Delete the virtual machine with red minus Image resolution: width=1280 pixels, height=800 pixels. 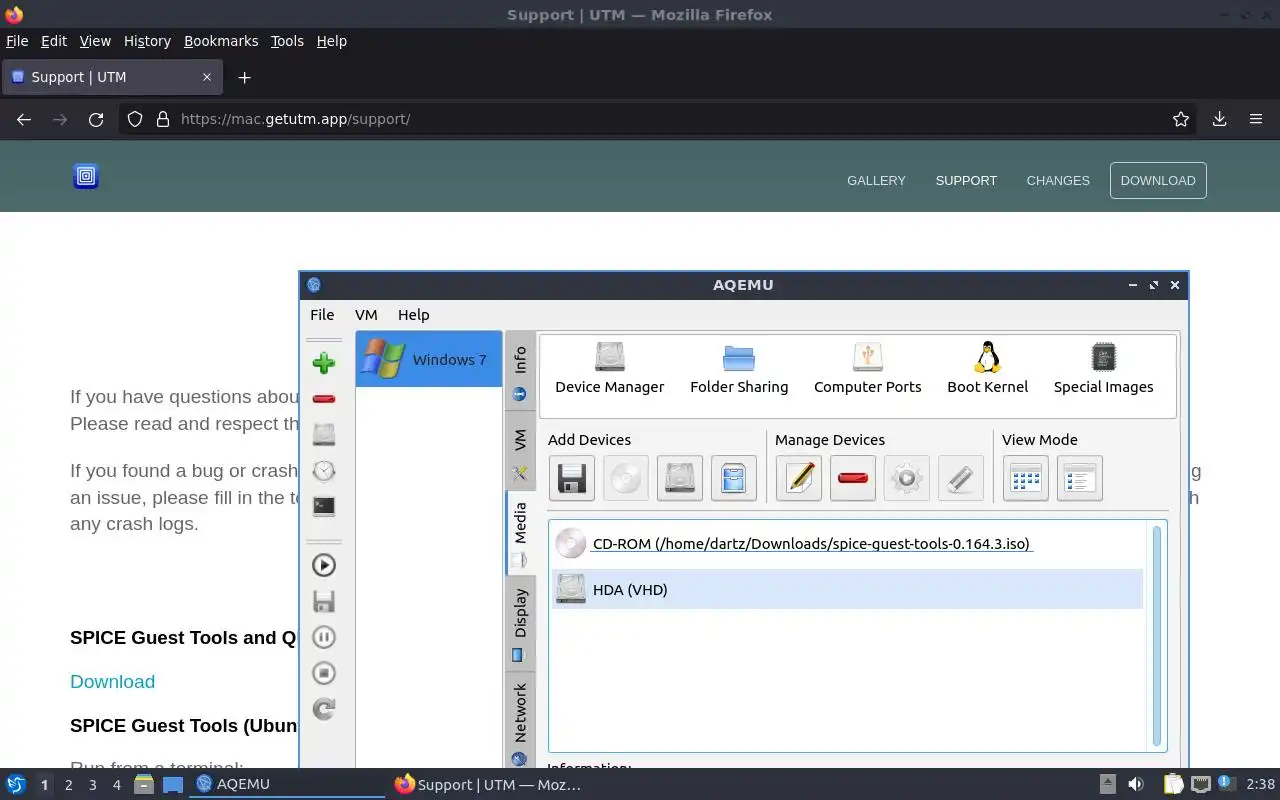point(323,399)
